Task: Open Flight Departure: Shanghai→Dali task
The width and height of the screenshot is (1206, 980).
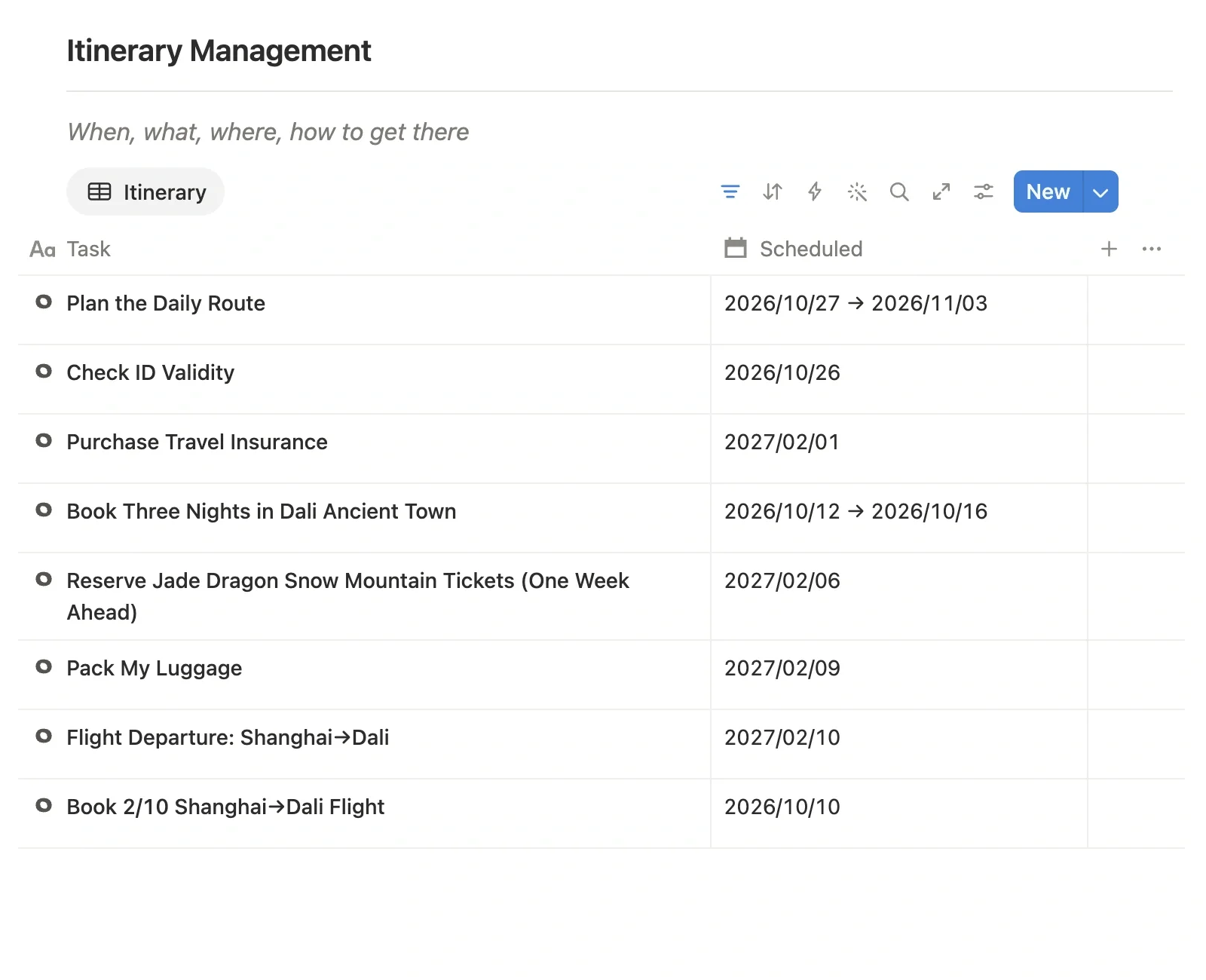Action: [x=228, y=737]
